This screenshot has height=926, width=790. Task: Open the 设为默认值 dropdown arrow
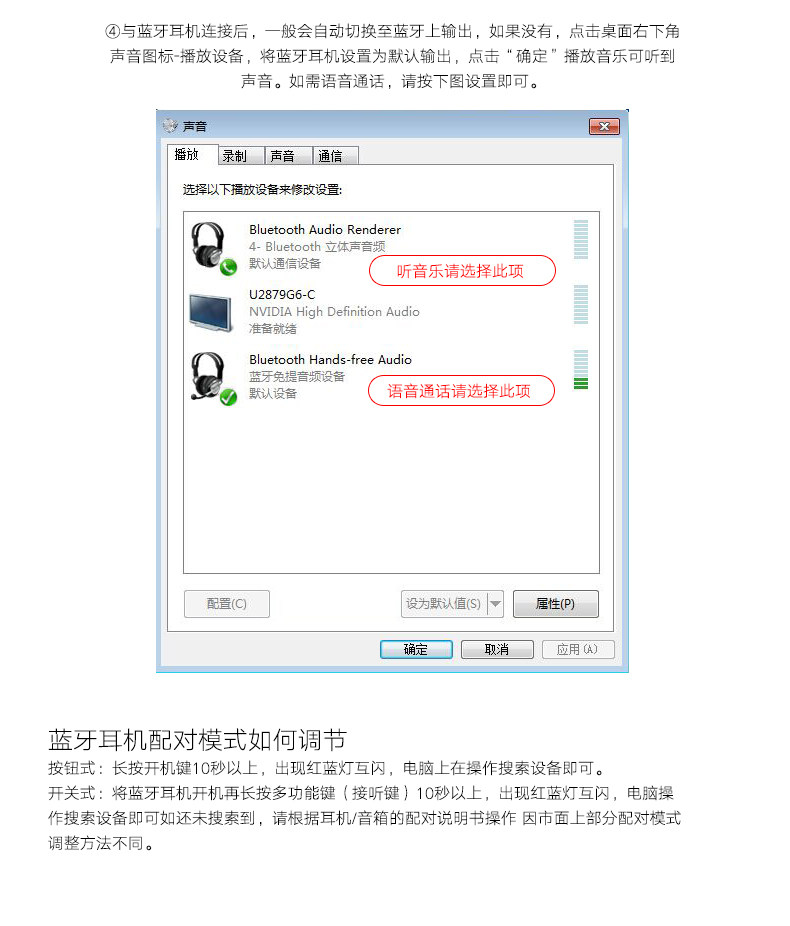(495, 604)
